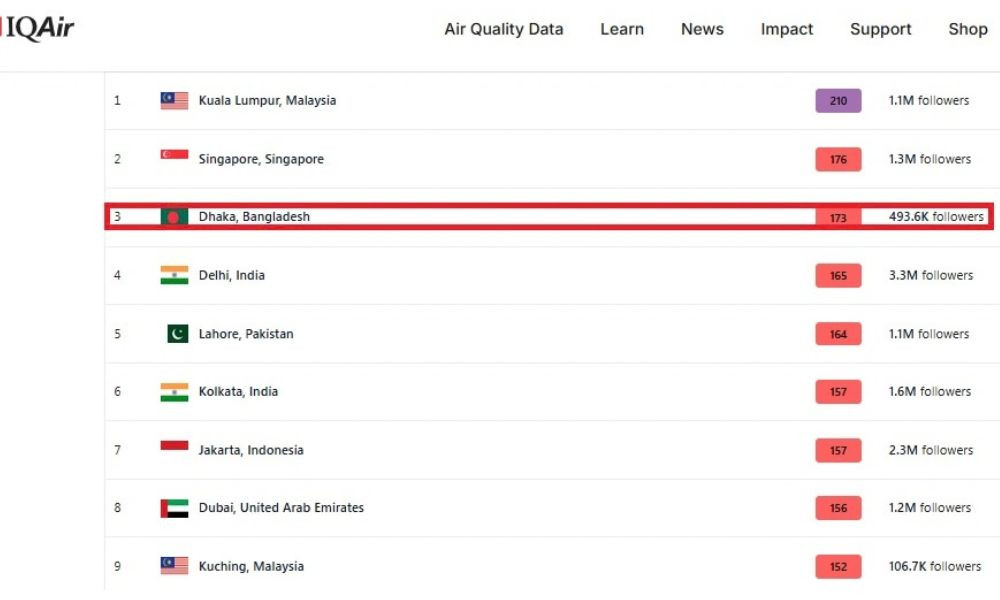Open the Impact menu item
The width and height of the screenshot is (1000, 600).
(787, 29)
